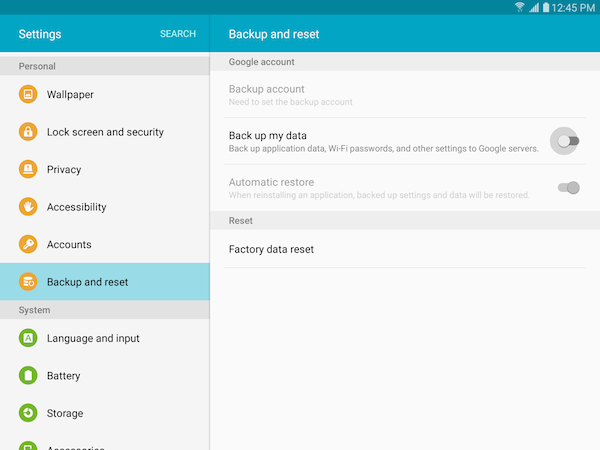This screenshot has height=450, width=600.
Task: Tap the Google servers backup description text
Action: pos(383,148)
